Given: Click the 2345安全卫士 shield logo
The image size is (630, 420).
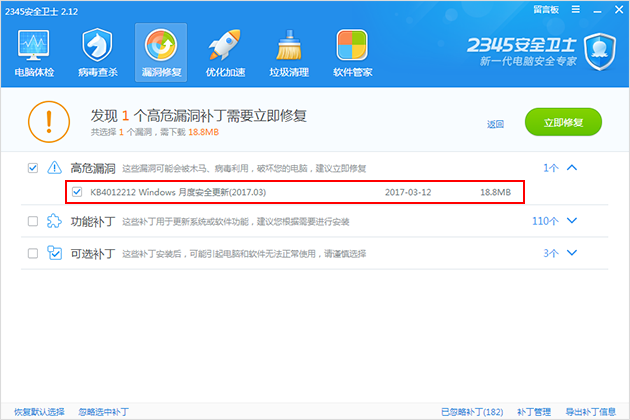Looking at the screenshot, I should point(600,52).
